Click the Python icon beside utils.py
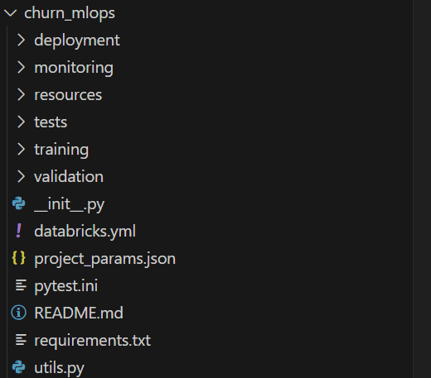 [x=19, y=367]
